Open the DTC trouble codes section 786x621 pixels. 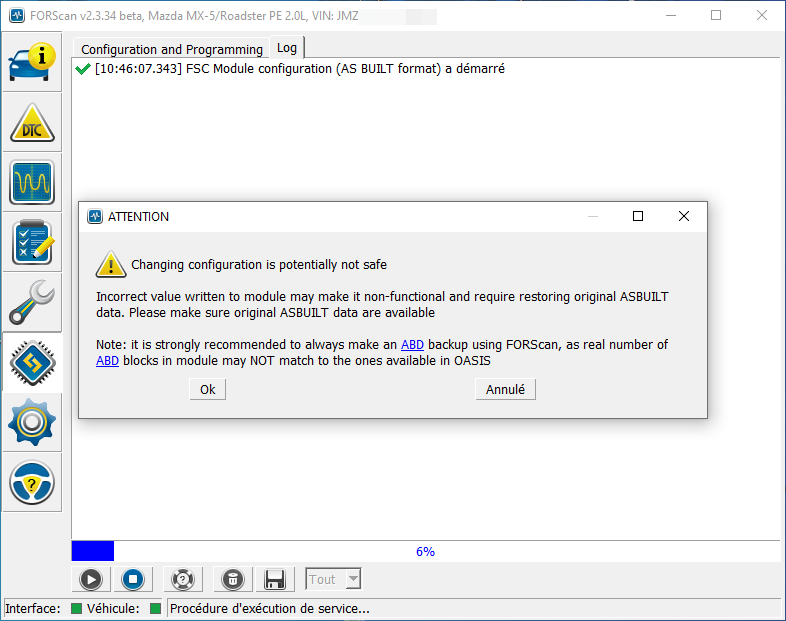[32, 122]
